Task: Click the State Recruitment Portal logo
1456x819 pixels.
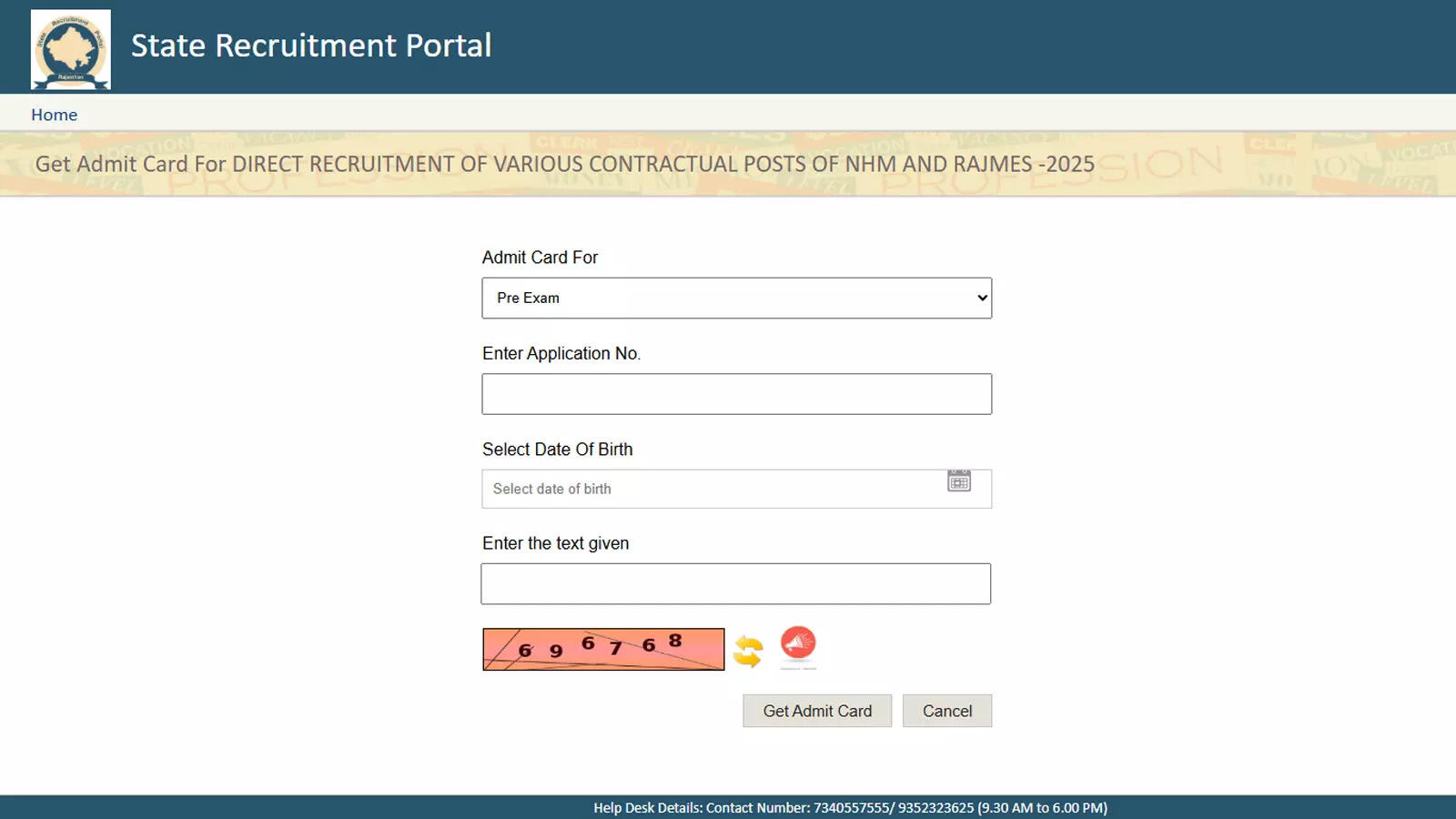Action: 71,49
